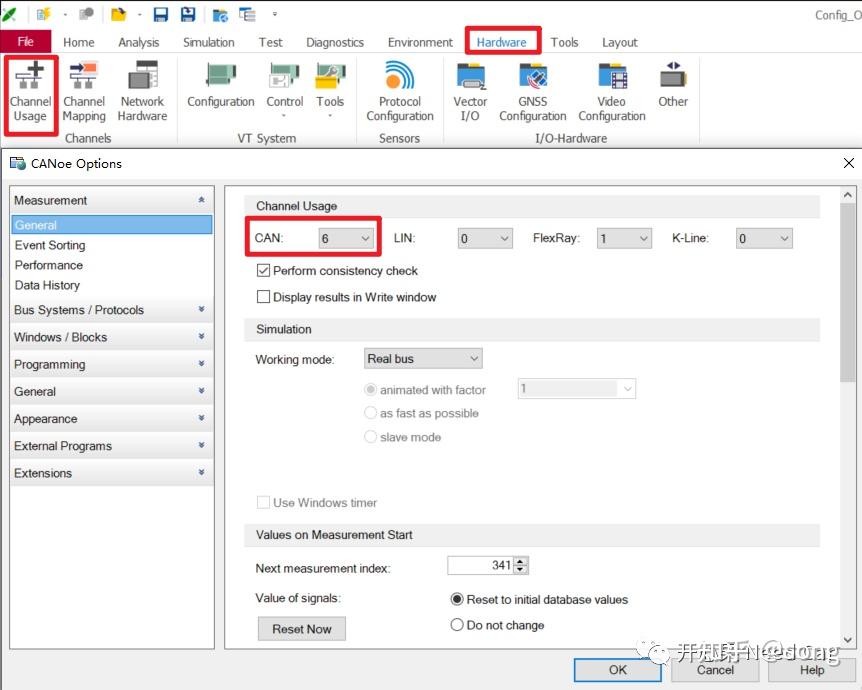This screenshot has height=690, width=862.
Task: Expand External Programs section
Action: point(201,446)
